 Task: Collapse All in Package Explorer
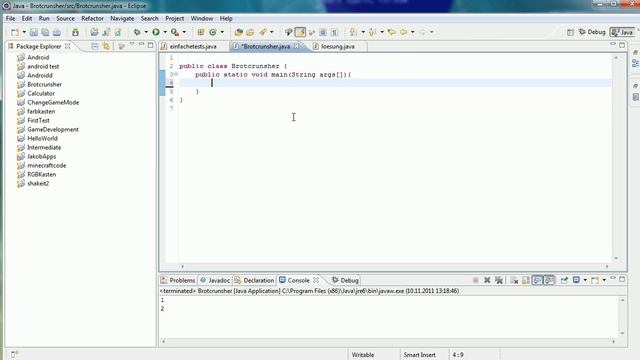pyautogui.click(x=95, y=46)
